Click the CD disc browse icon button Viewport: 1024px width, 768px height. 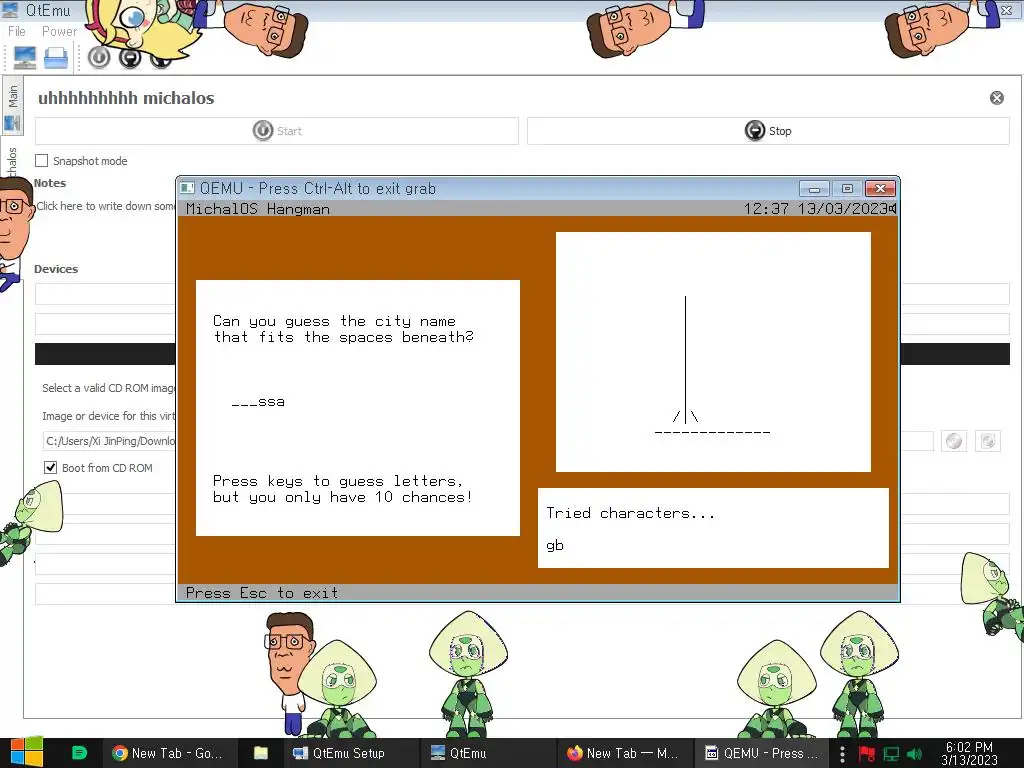pyautogui.click(x=954, y=441)
